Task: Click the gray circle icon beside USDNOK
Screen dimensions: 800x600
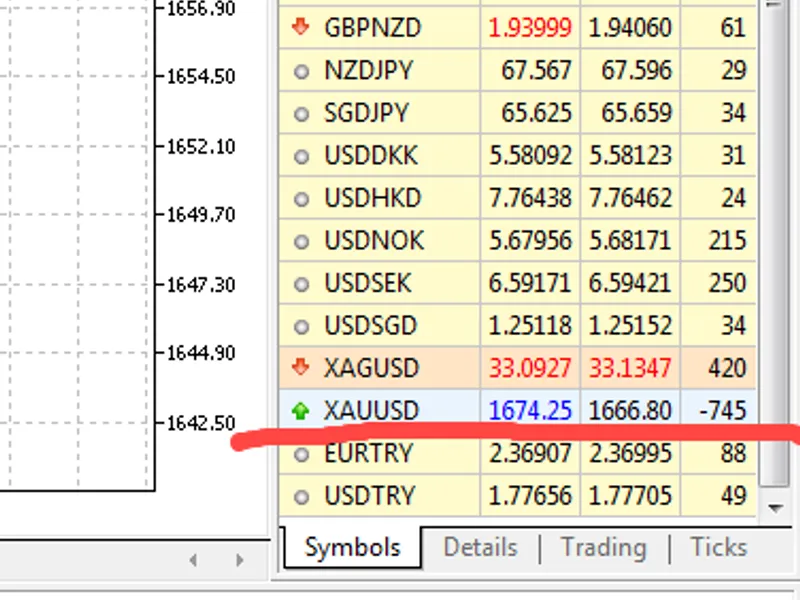Action: (x=302, y=241)
